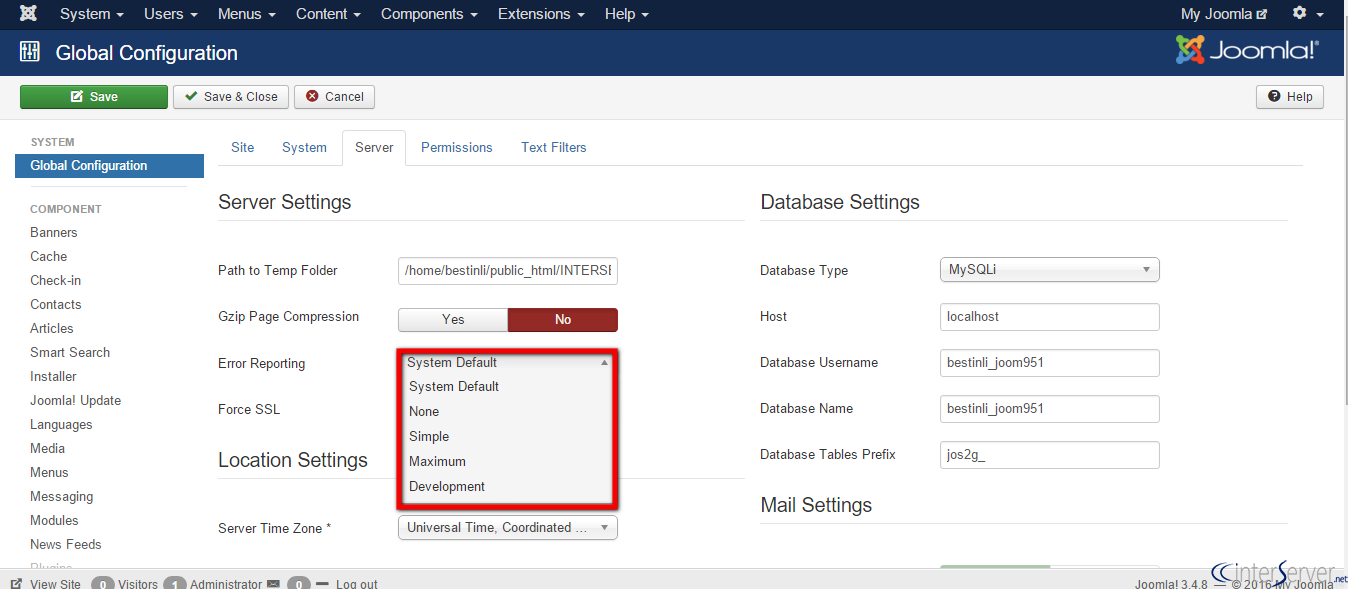Open Languages component configuration

pyautogui.click(x=61, y=424)
